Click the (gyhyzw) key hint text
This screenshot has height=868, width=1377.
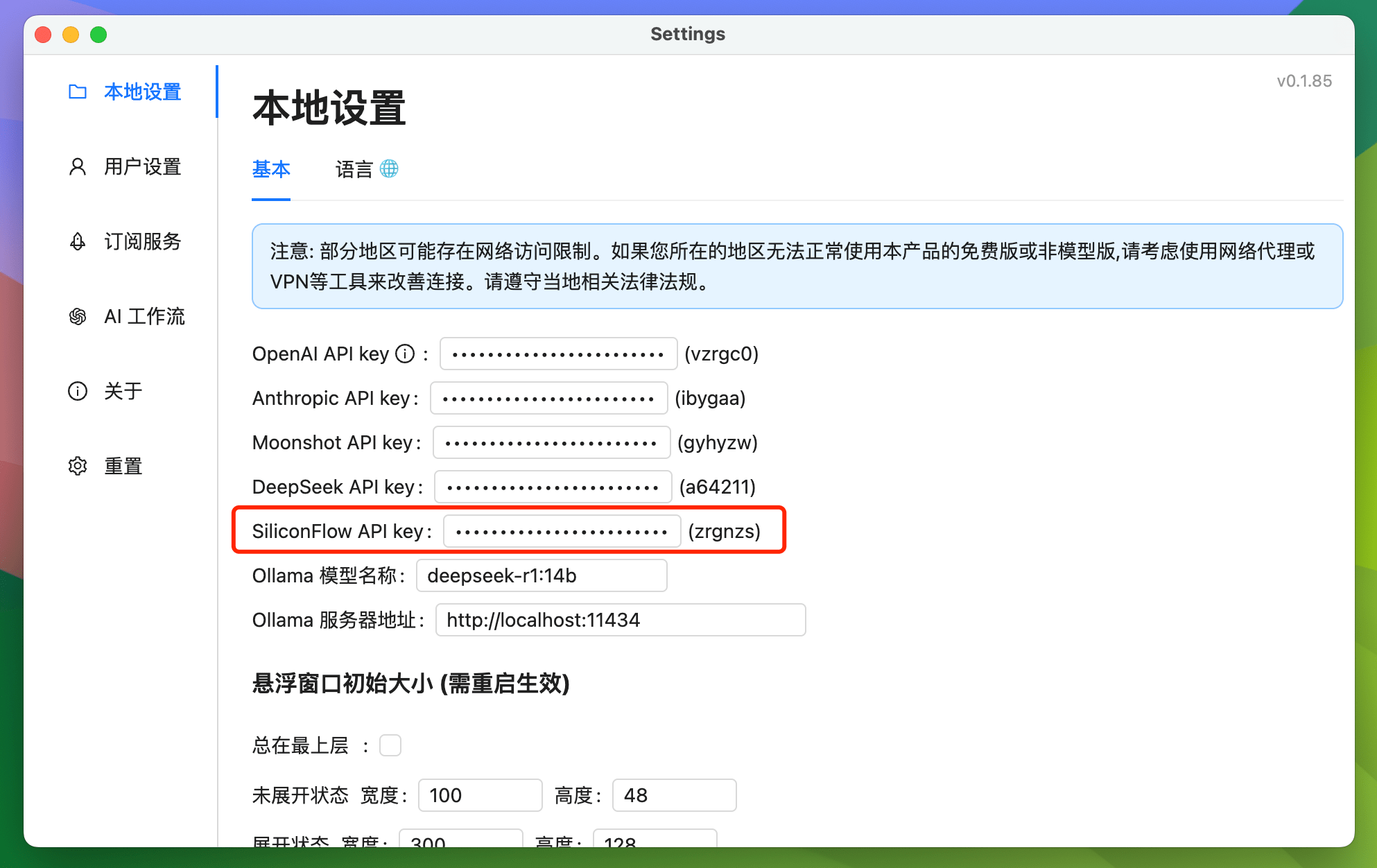coord(717,442)
